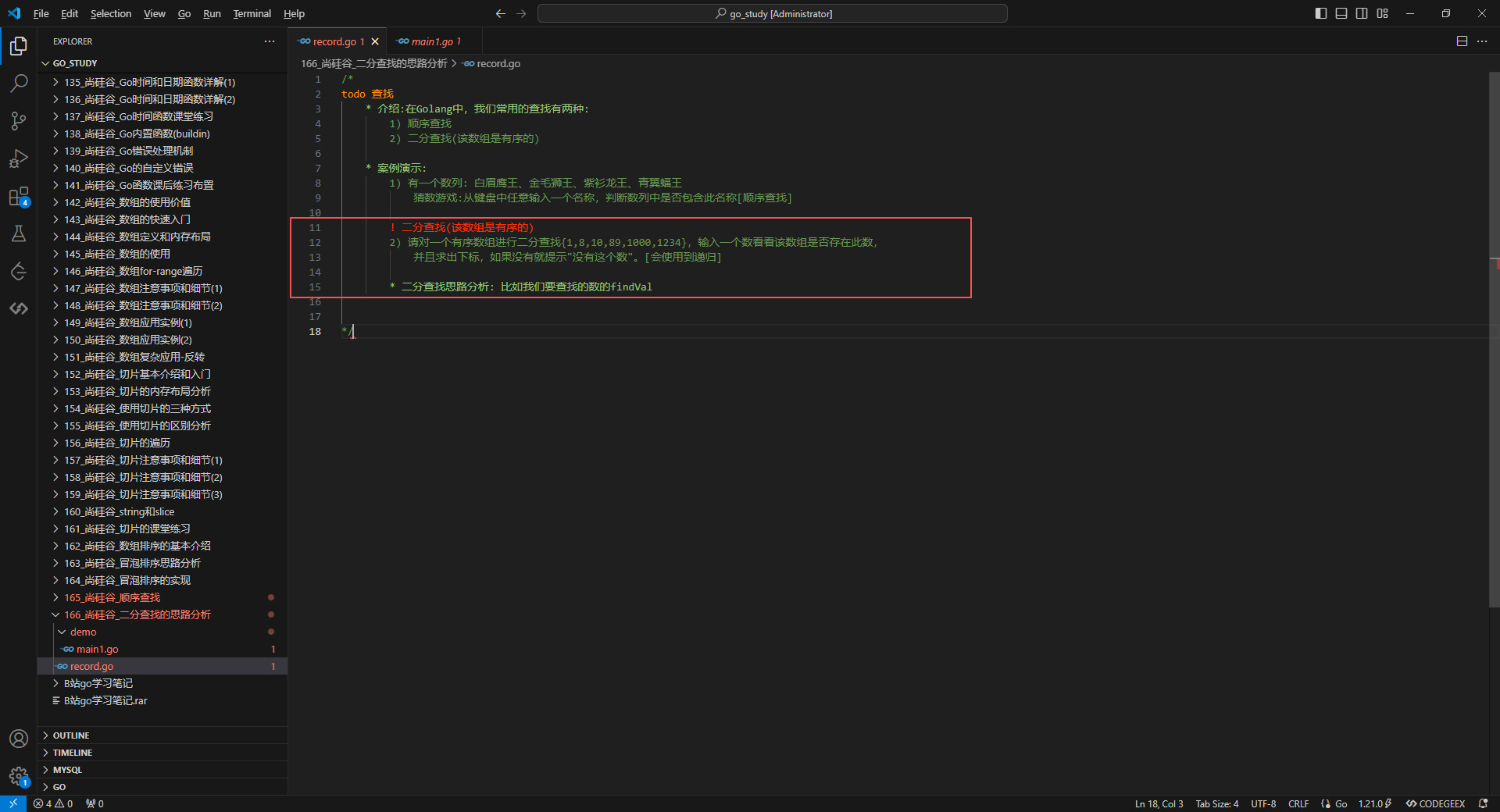Expand the 165_尚硅谷_顺序查找 folder
This screenshot has width=1500, height=812.
coord(162,597)
